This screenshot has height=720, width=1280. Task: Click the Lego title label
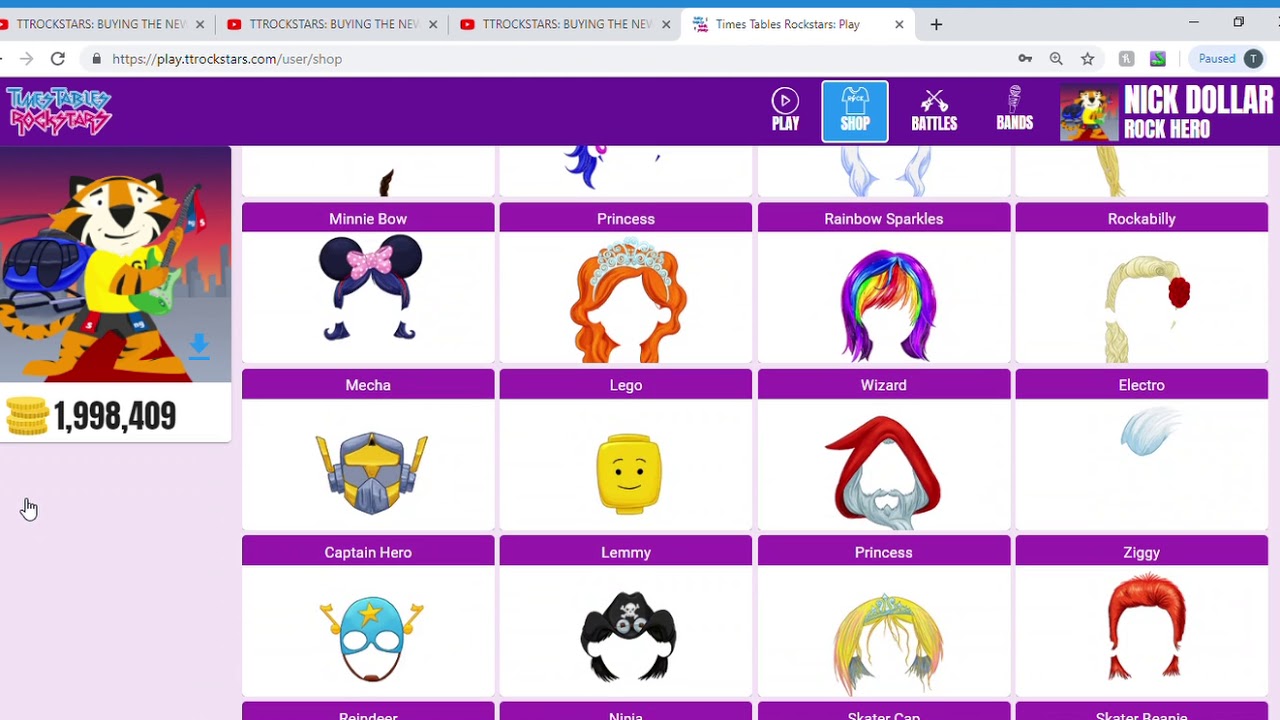626,385
